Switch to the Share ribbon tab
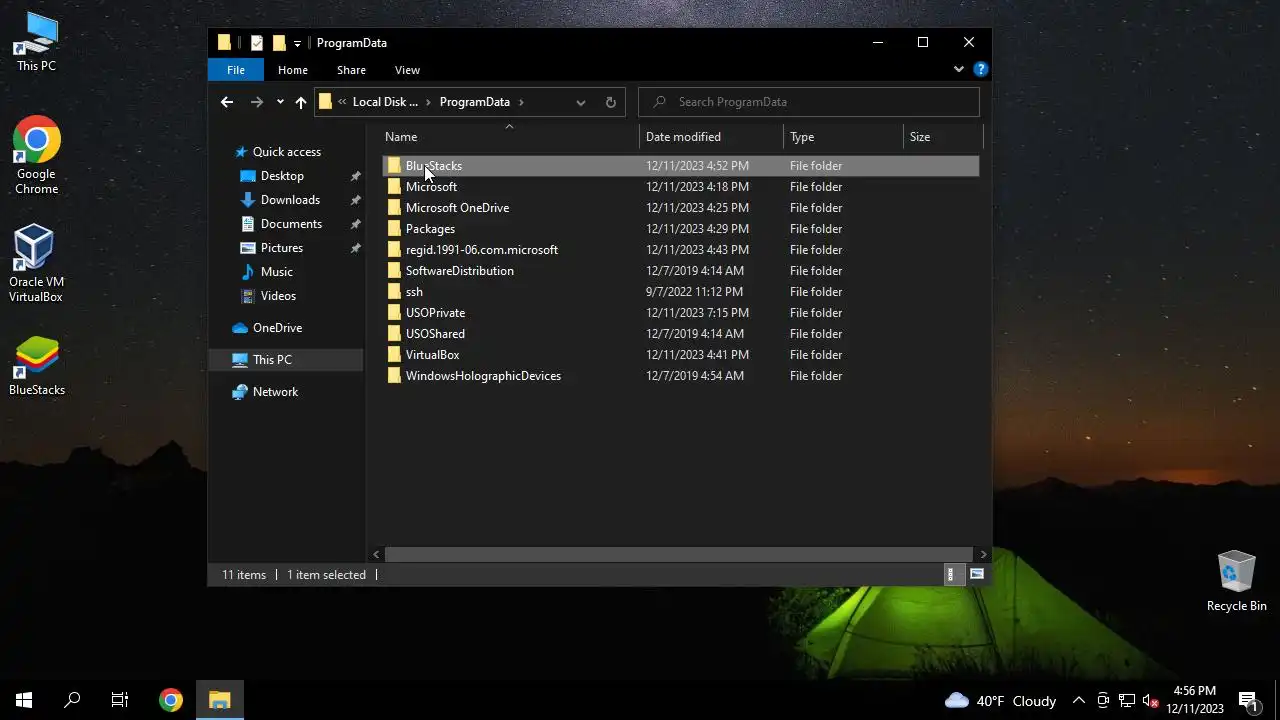This screenshot has width=1280, height=720. [351, 70]
